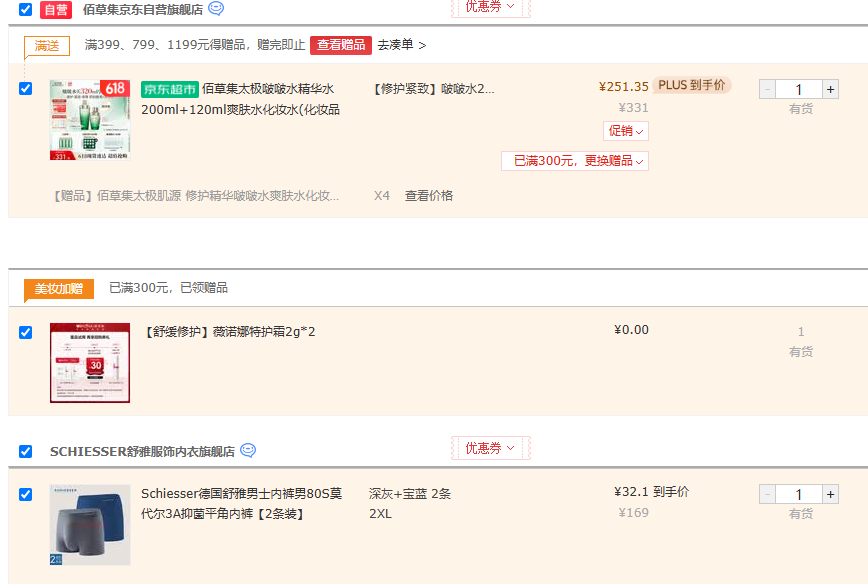Click the quantity field for Schiesser 内裤

click(799, 494)
